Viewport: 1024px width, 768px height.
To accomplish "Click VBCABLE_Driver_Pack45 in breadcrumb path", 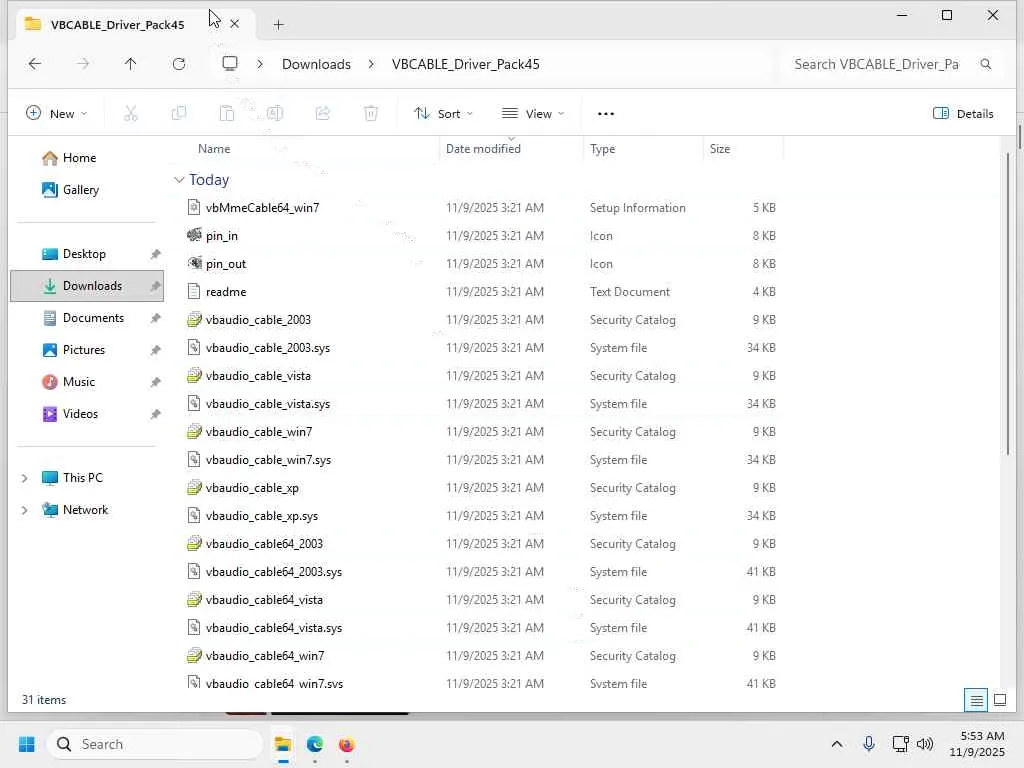I will click(466, 64).
